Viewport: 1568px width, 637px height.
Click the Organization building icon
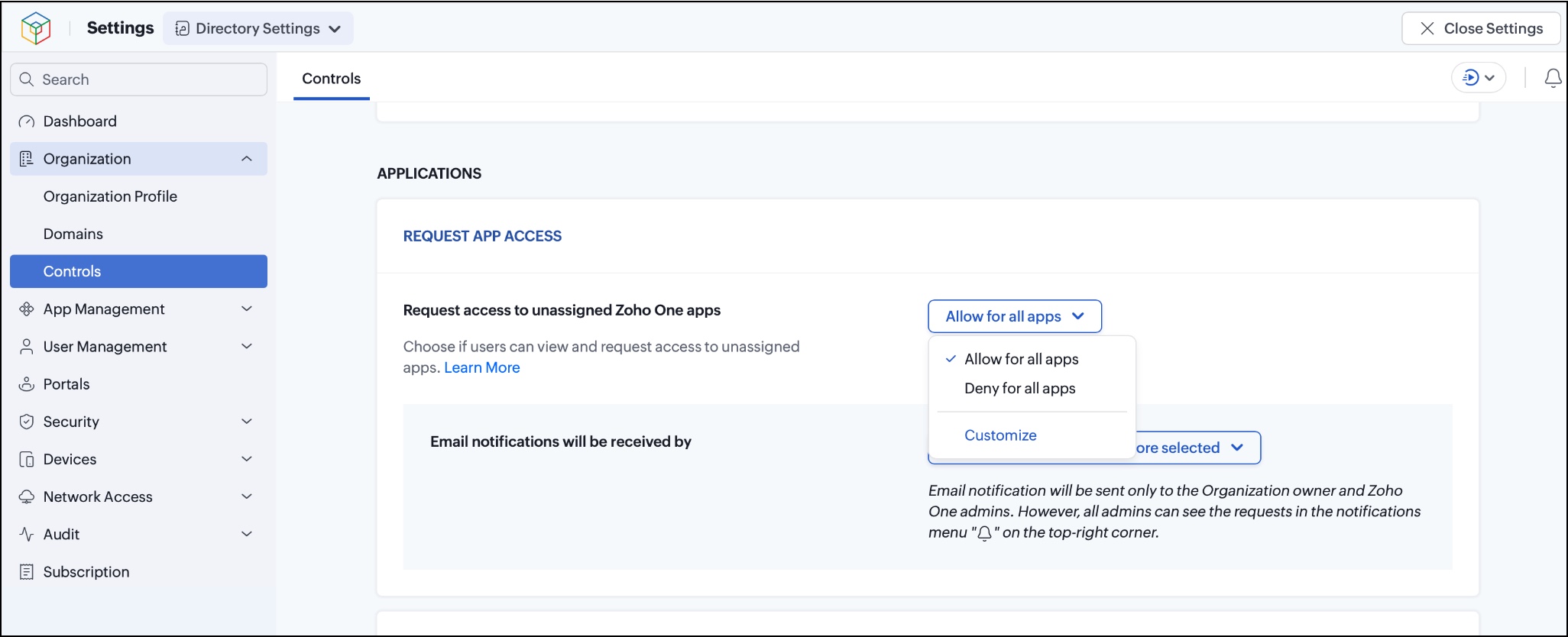tap(27, 159)
